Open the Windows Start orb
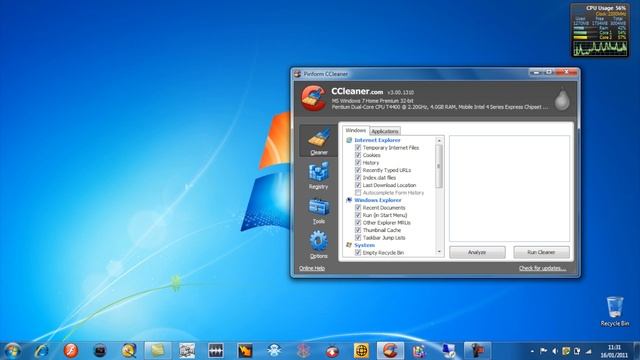This screenshot has height=360, width=640. coord(12,351)
